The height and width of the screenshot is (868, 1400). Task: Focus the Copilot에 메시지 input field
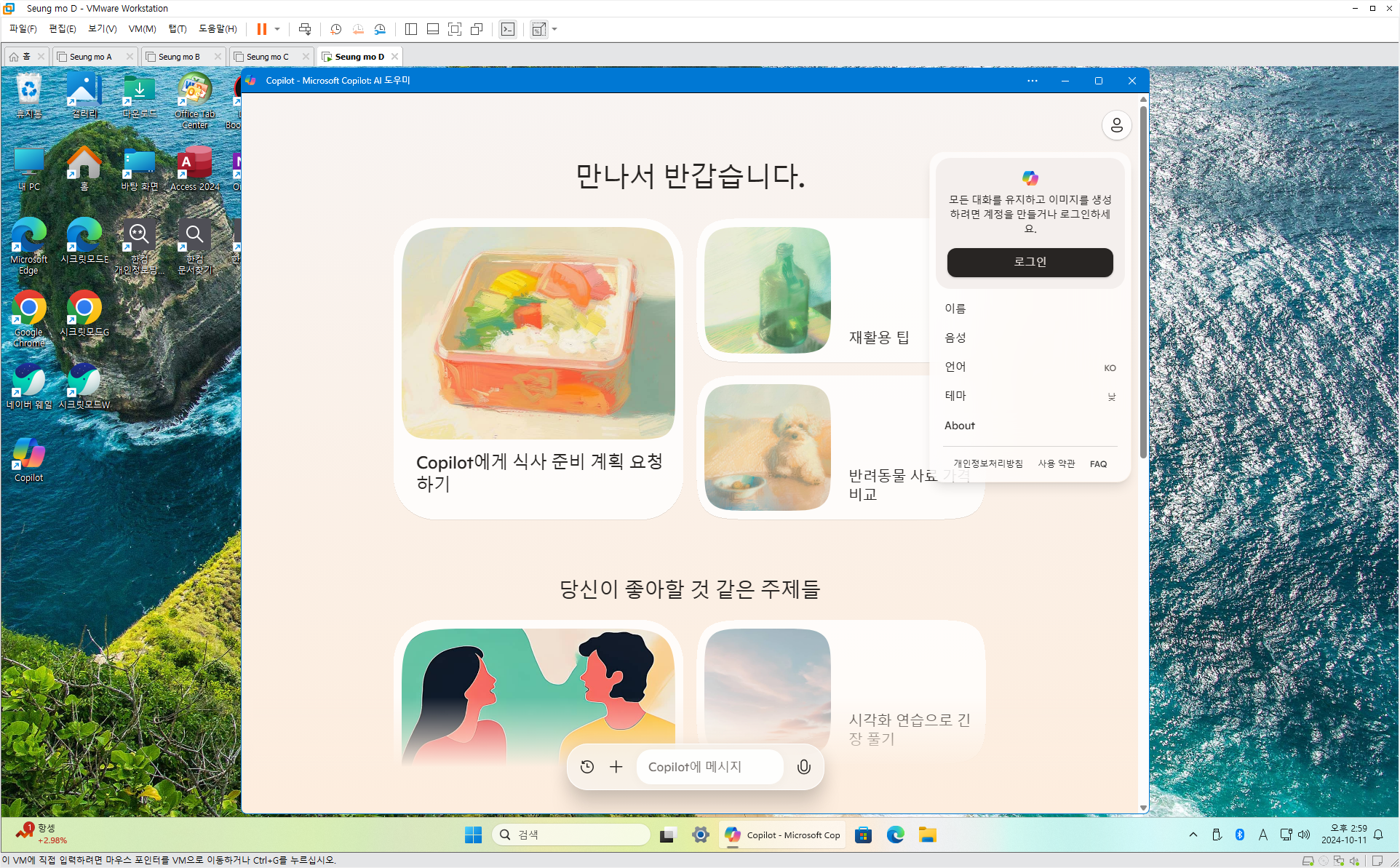coord(709,767)
